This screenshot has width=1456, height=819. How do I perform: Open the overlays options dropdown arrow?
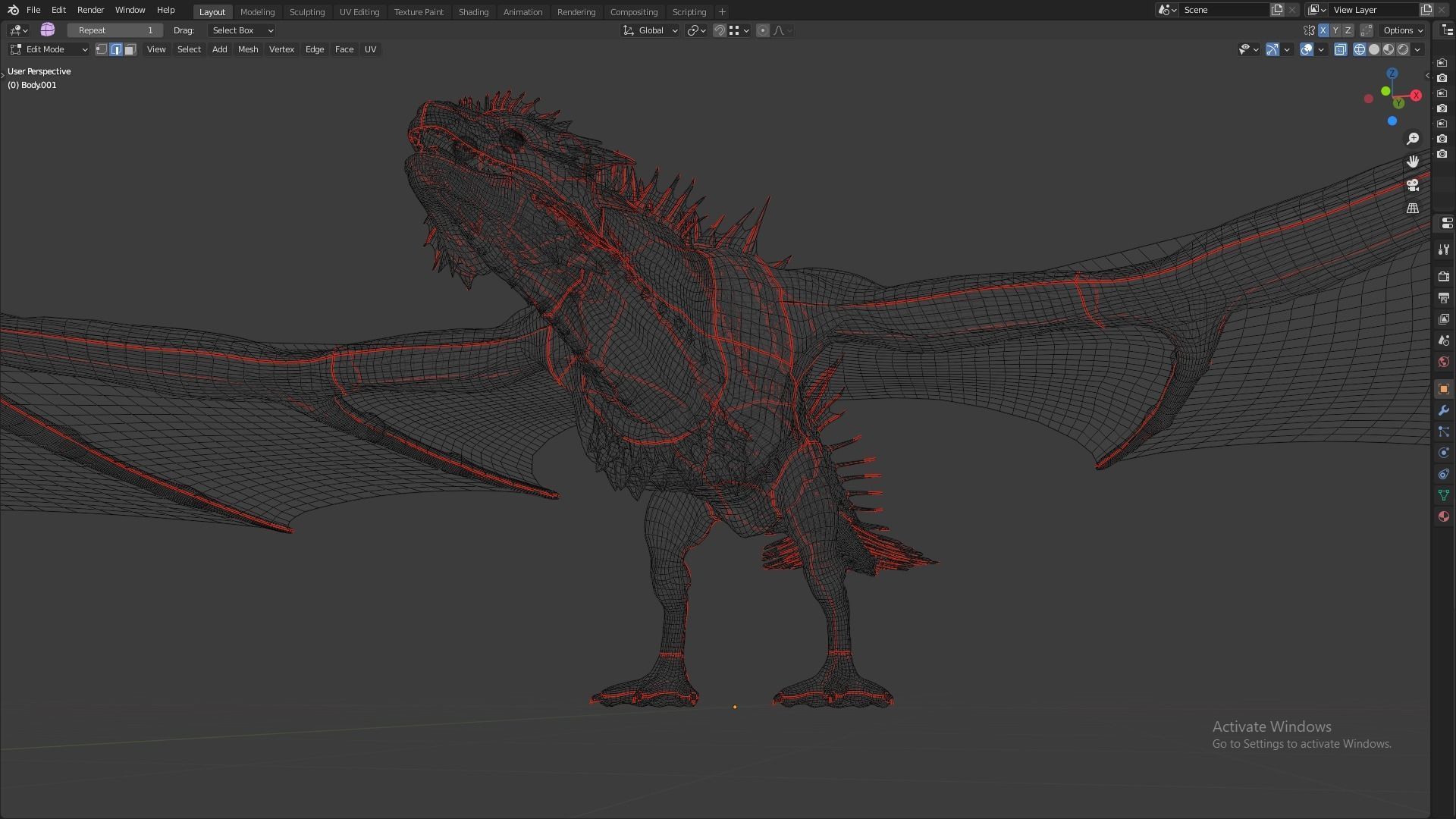(x=1321, y=49)
